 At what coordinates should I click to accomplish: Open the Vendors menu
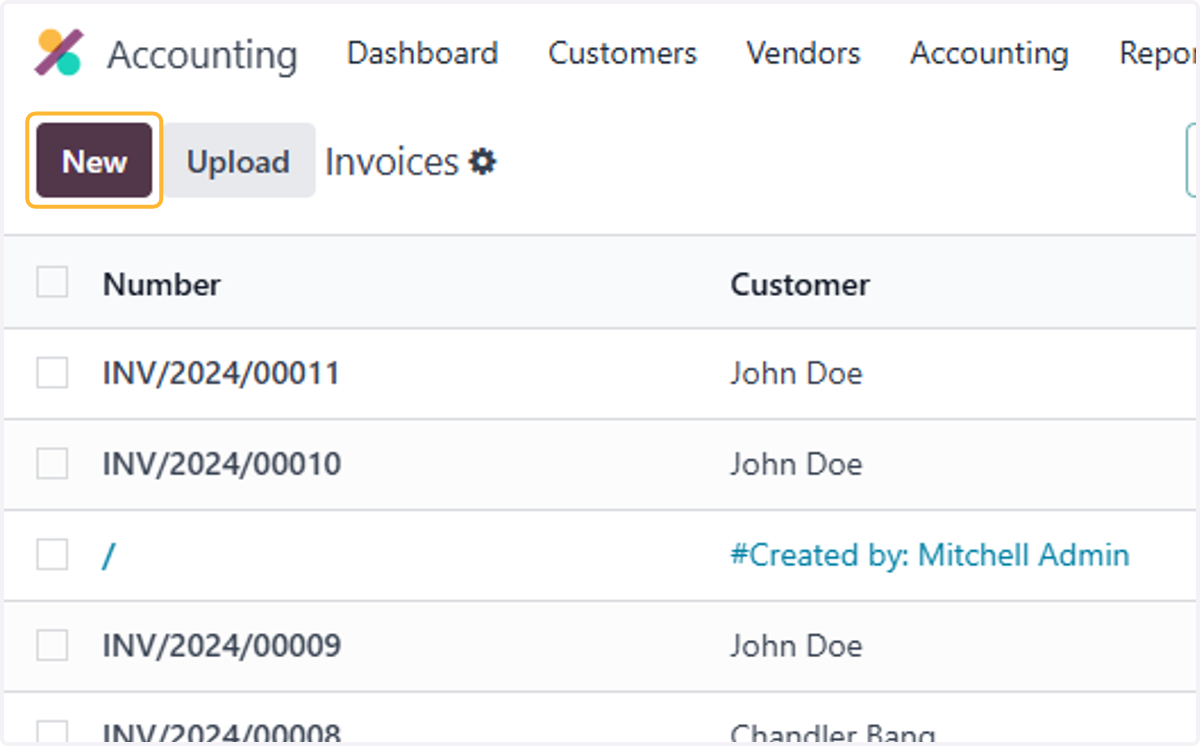(x=803, y=53)
